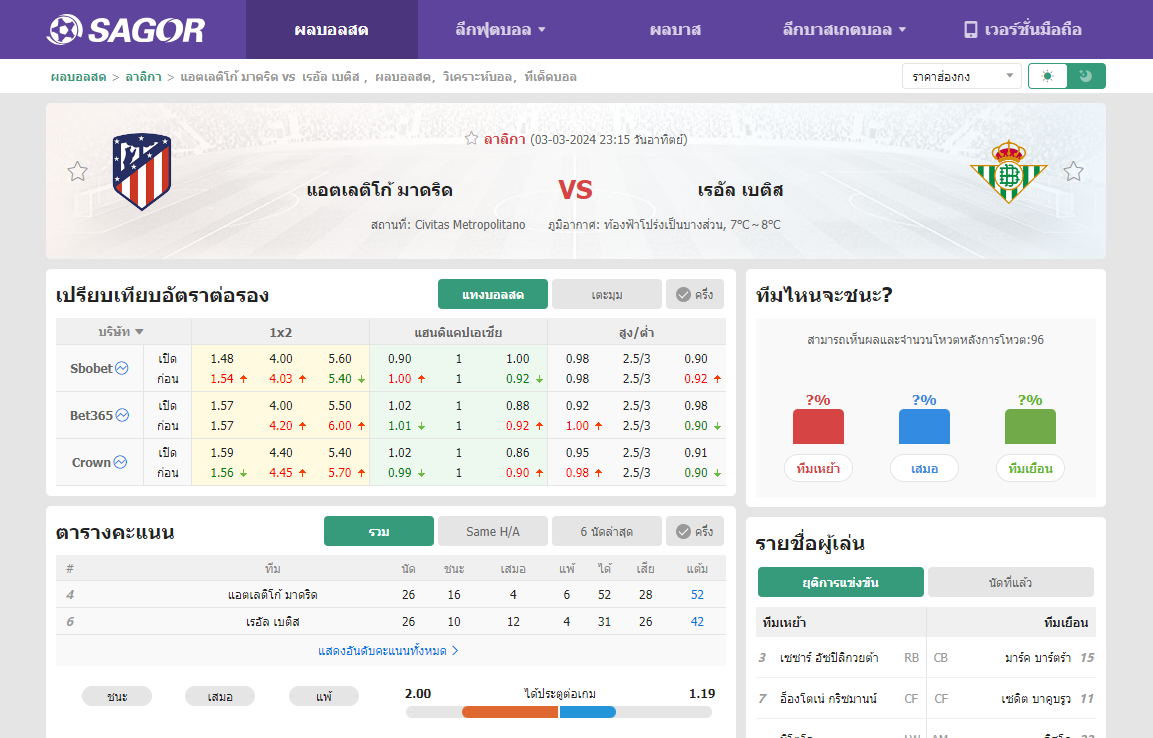Viewport: 1153px width, 738px height.
Task: Select เสมอ filter pill under standings
Action: tap(220, 696)
